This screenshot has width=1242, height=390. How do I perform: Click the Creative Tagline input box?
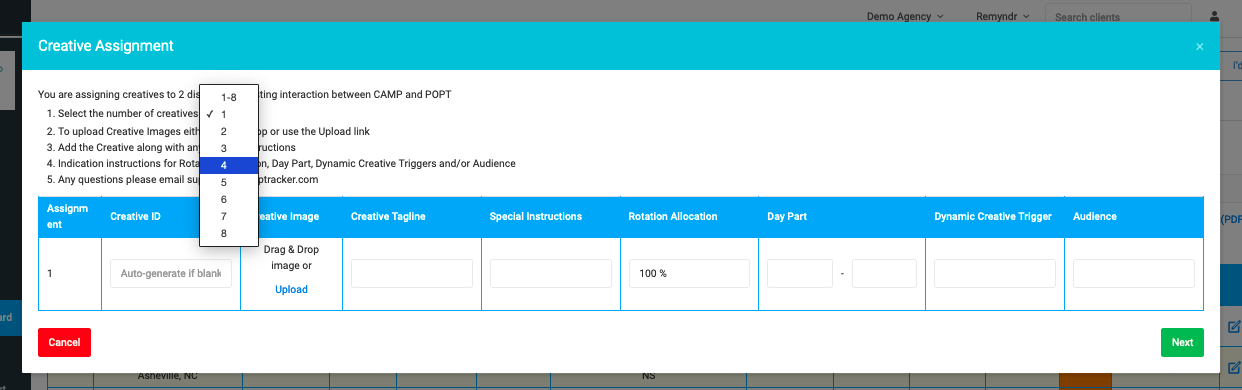click(412, 273)
